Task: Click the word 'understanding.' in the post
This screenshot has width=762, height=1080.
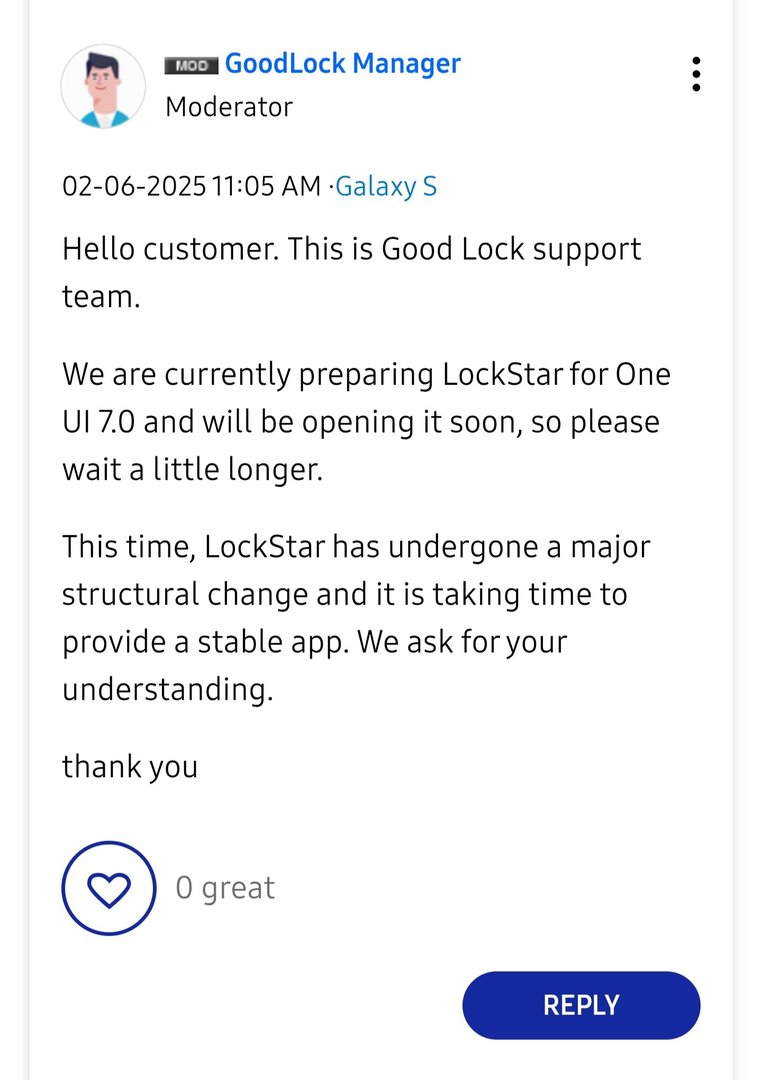Action: (167, 690)
